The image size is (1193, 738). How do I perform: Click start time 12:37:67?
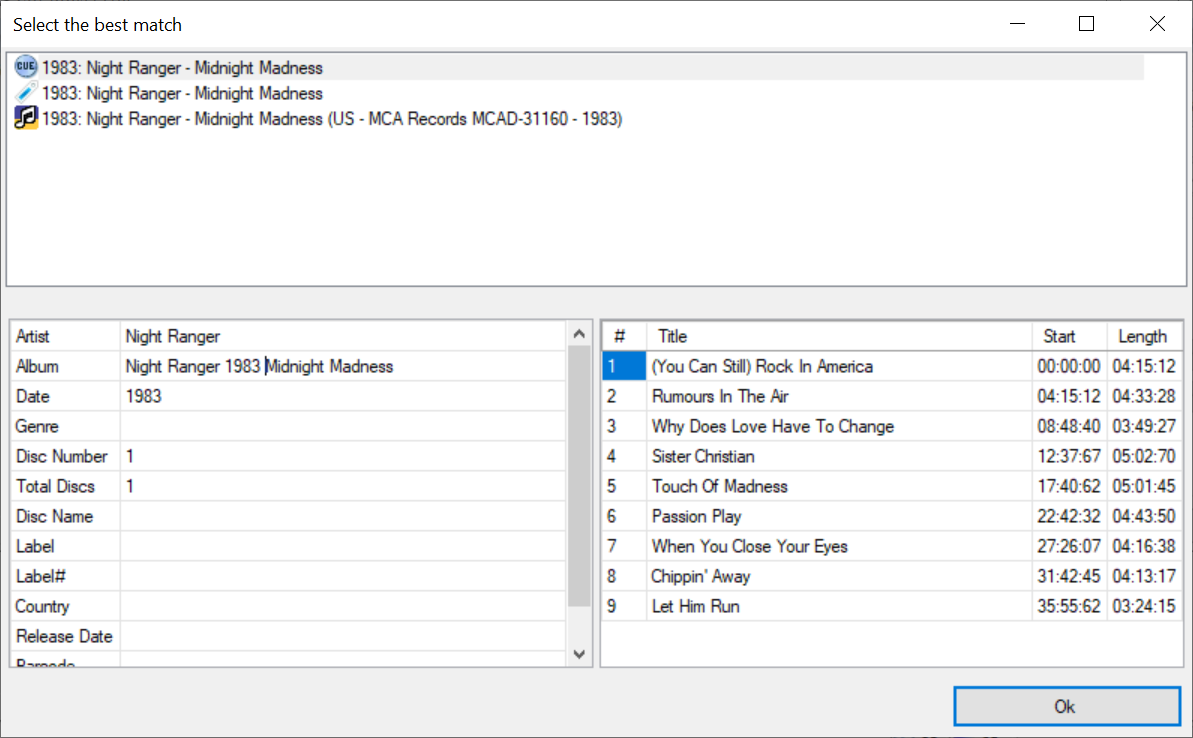pos(1068,456)
